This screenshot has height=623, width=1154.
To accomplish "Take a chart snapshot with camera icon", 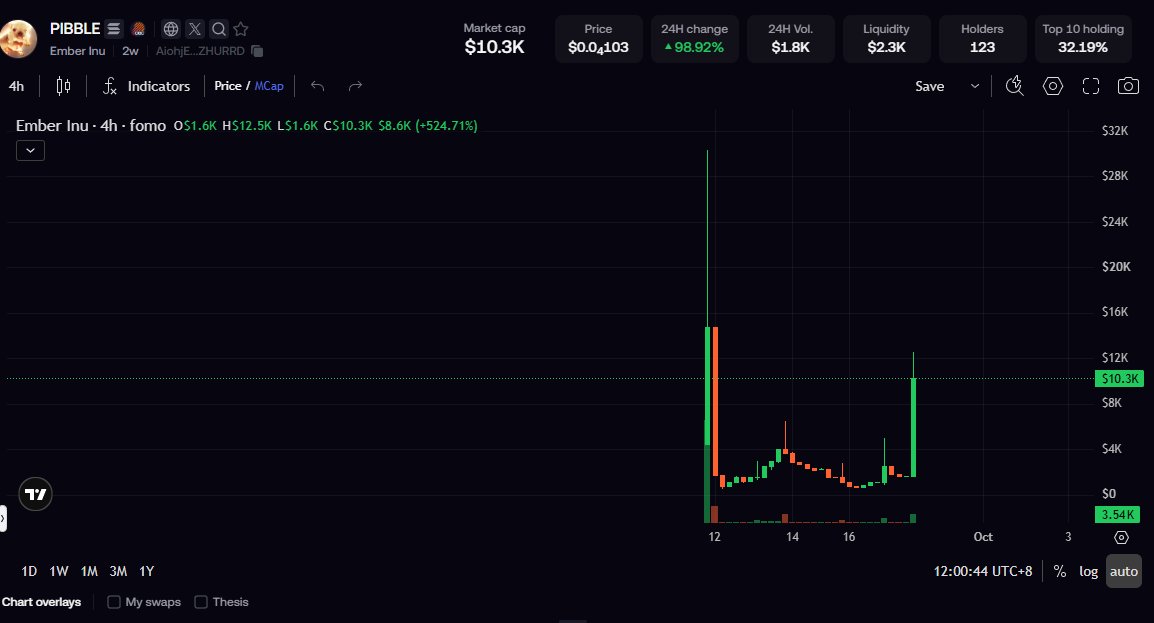I will click(x=1128, y=86).
